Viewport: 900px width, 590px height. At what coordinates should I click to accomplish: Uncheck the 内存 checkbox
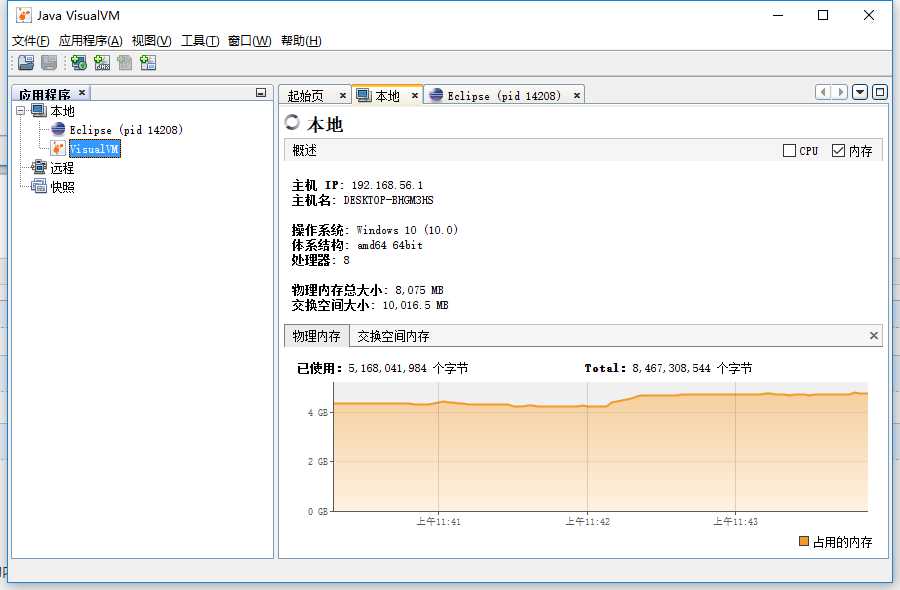838,150
